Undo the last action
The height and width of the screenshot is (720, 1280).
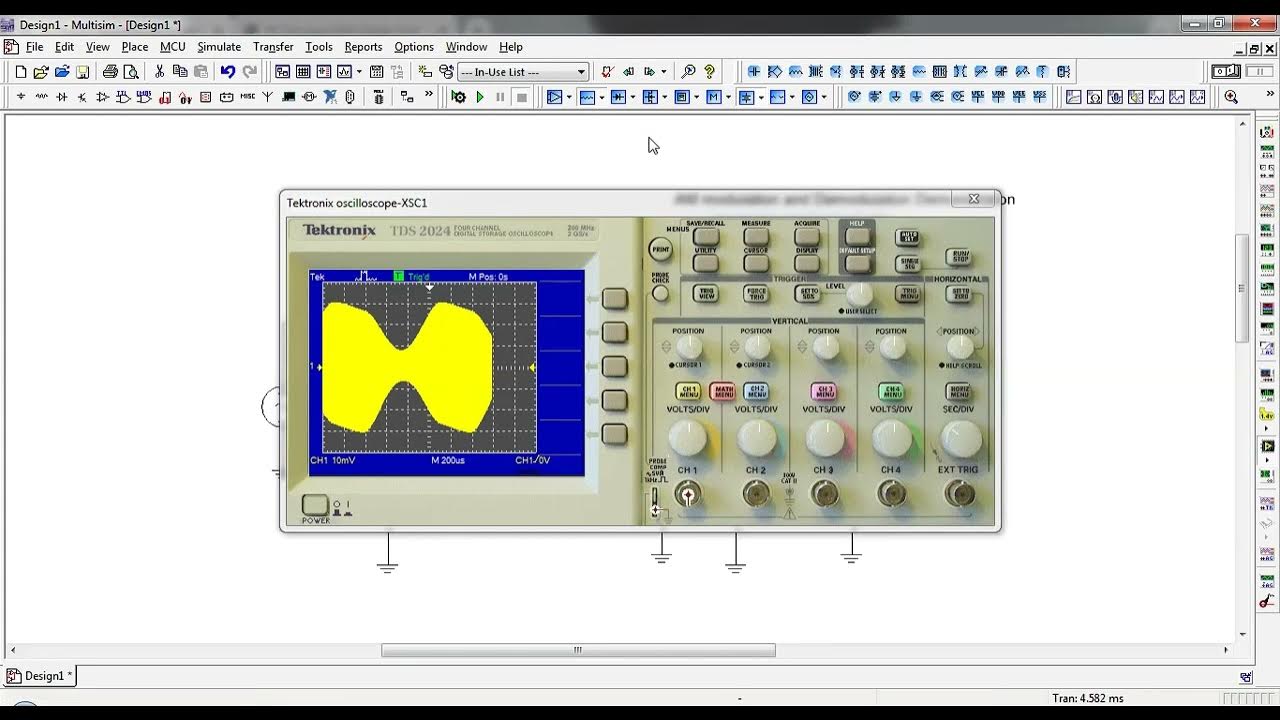point(228,72)
